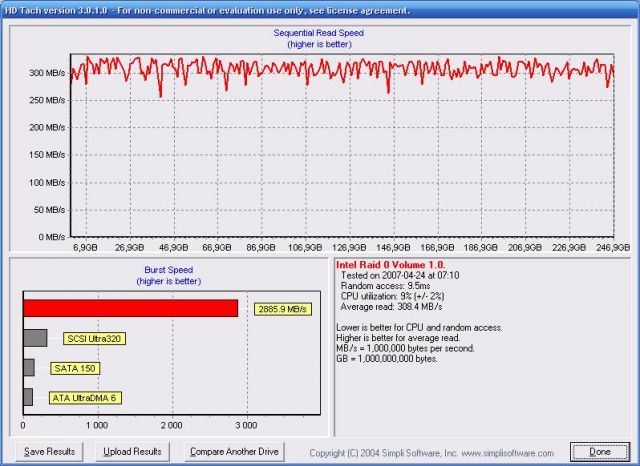640x466 pixels.
Task: Choose Compare Another Drive
Action: pos(234,452)
